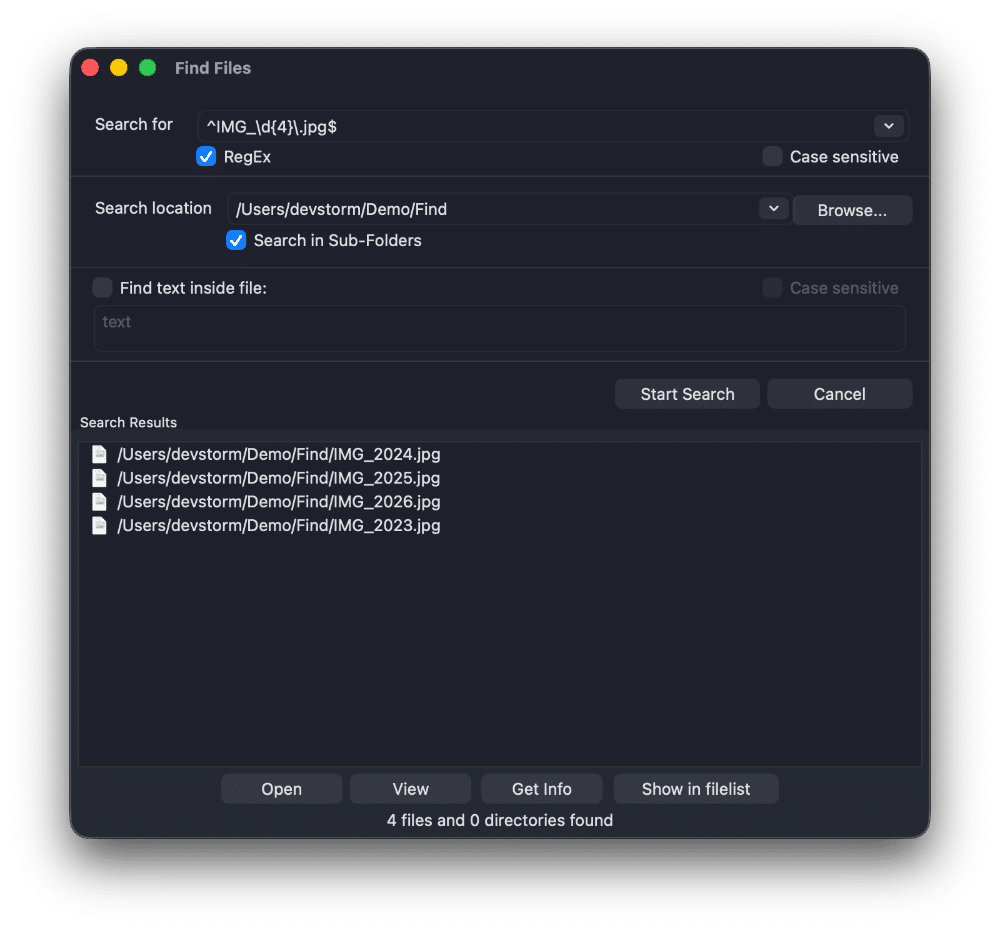This screenshot has width=1000, height=931.
Task: Select the IMG_2023.jpg search result
Action: (x=278, y=525)
